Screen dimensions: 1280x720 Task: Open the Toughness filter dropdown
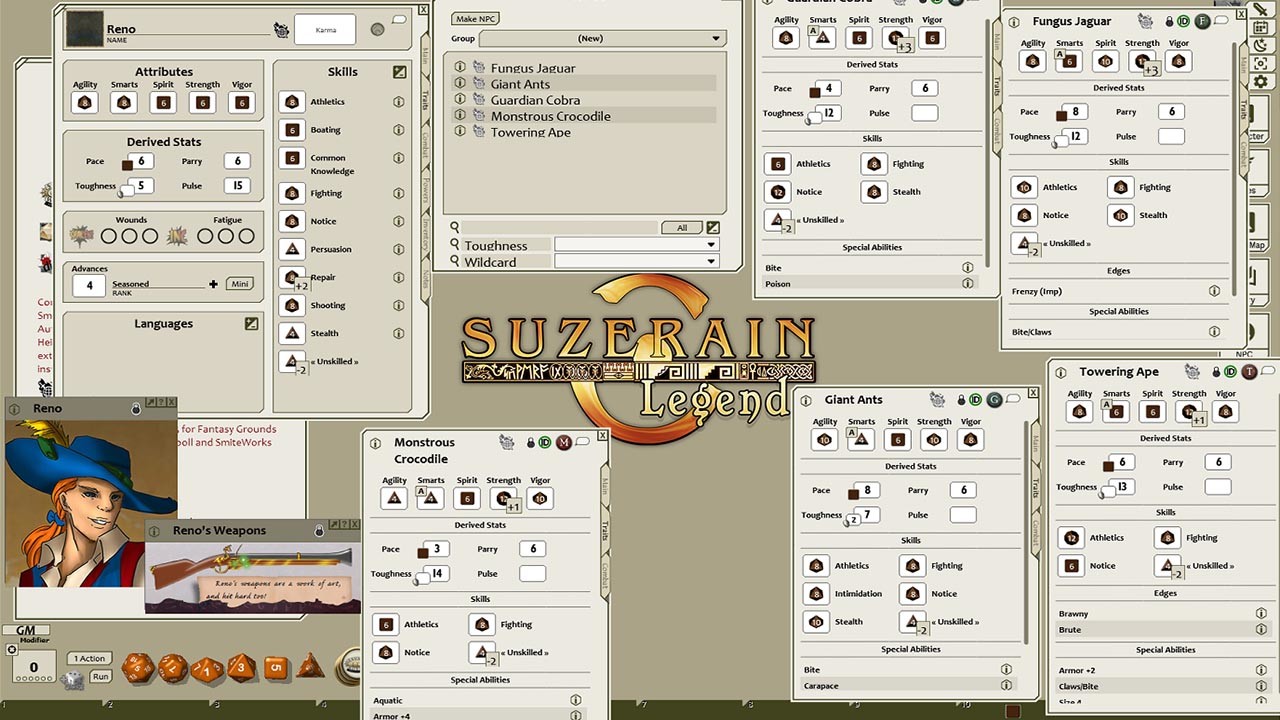click(x=711, y=245)
